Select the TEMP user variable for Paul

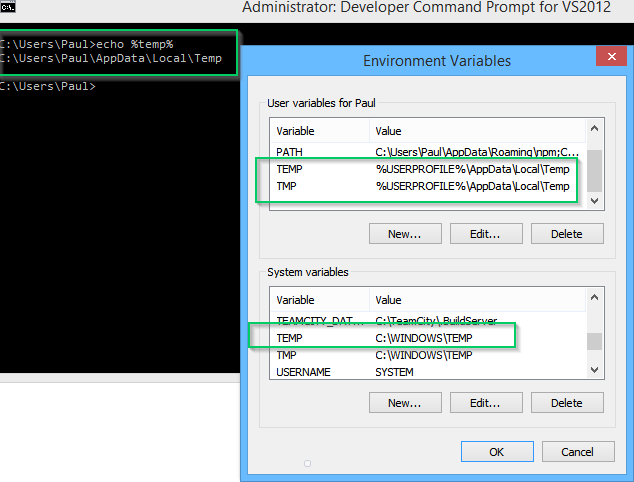pos(427,169)
